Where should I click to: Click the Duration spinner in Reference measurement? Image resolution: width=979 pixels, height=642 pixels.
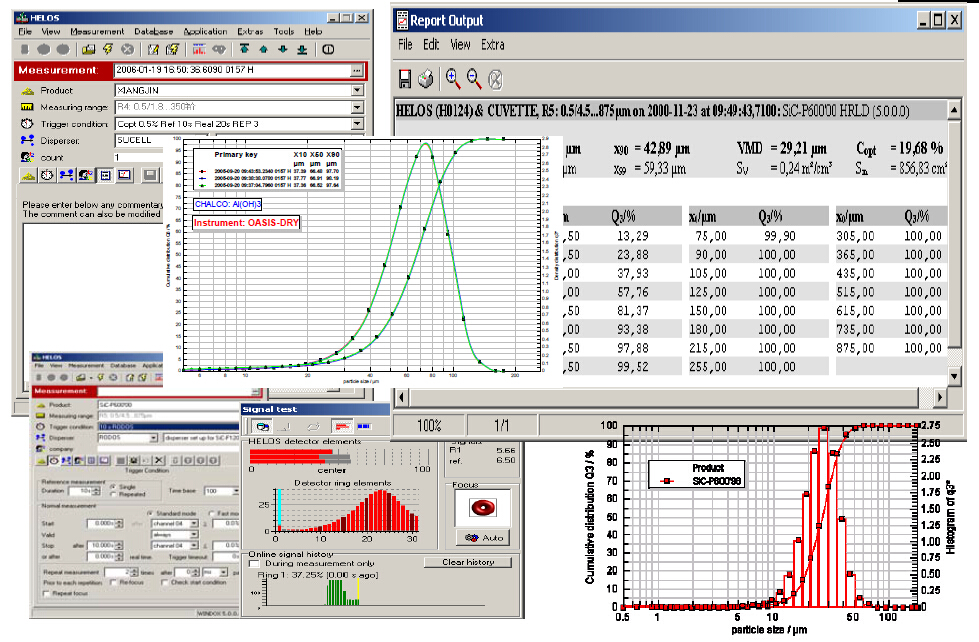click(x=97, y=491)
